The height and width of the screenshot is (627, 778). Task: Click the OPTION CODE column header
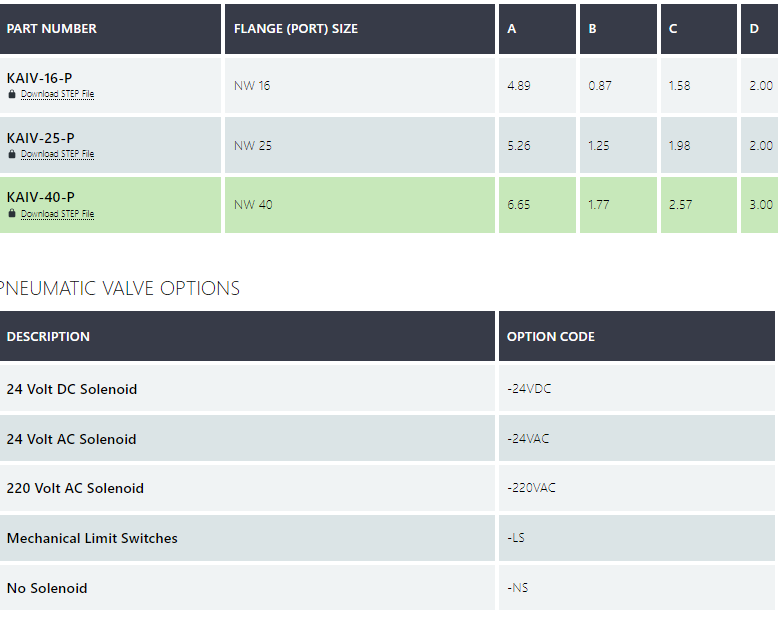(551, 337)
